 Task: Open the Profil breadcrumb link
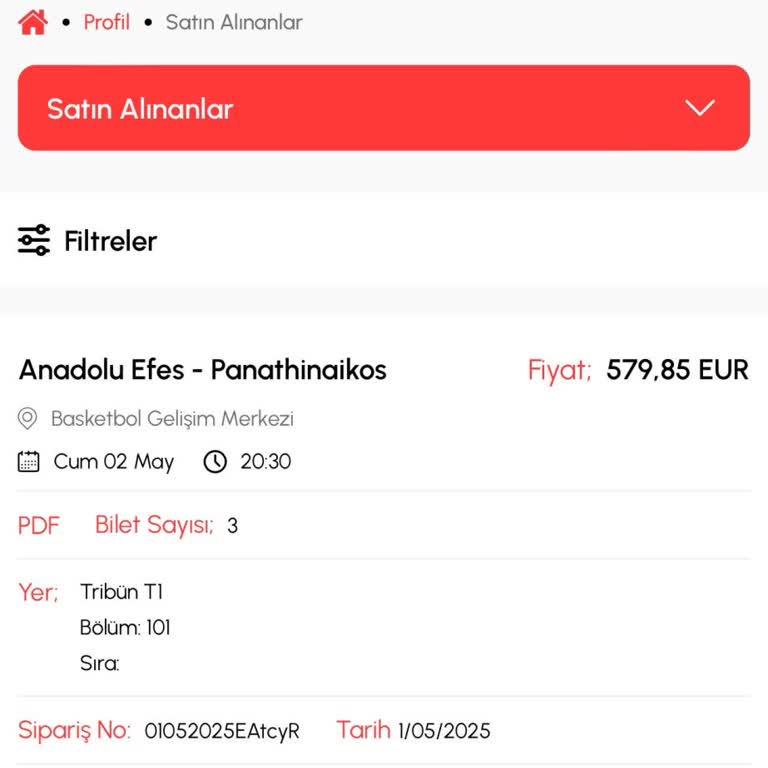click(106, 22)
